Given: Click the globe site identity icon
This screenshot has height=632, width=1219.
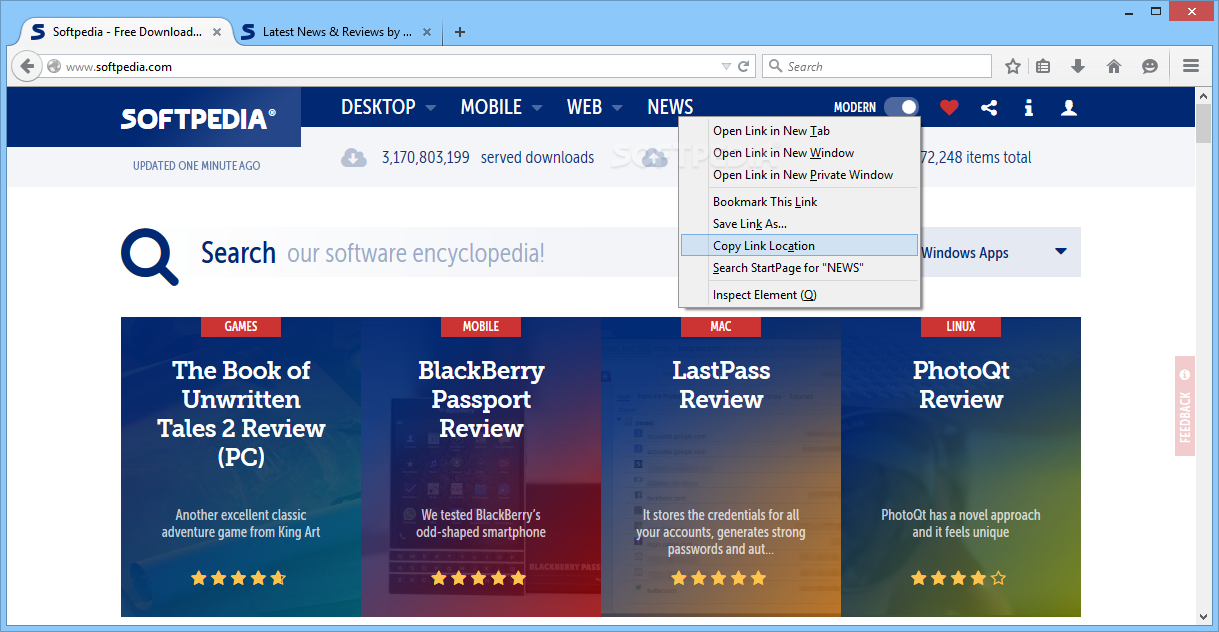Looking at the screenshot, I should coord(54,67).
